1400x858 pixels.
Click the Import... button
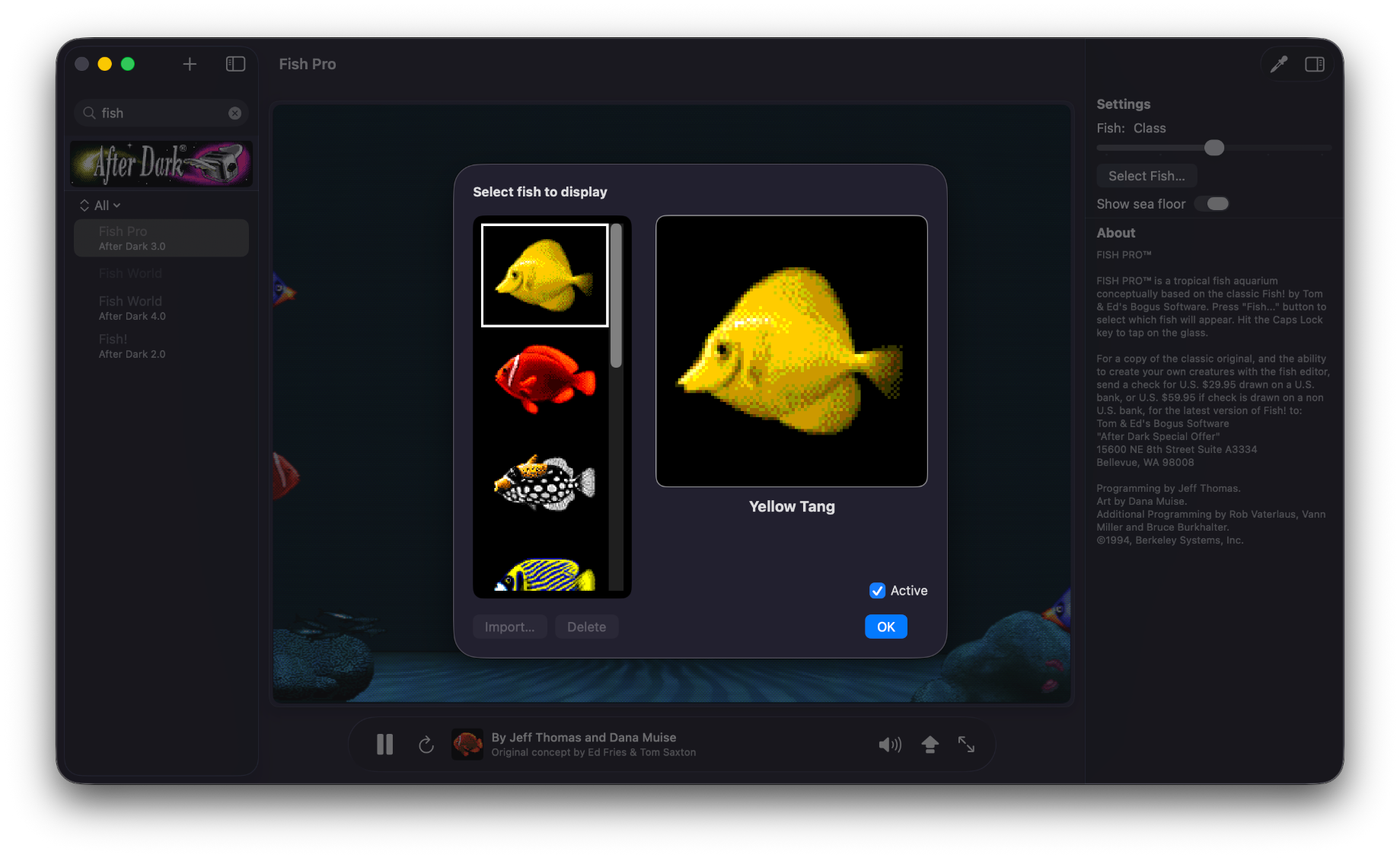[509, 627]
